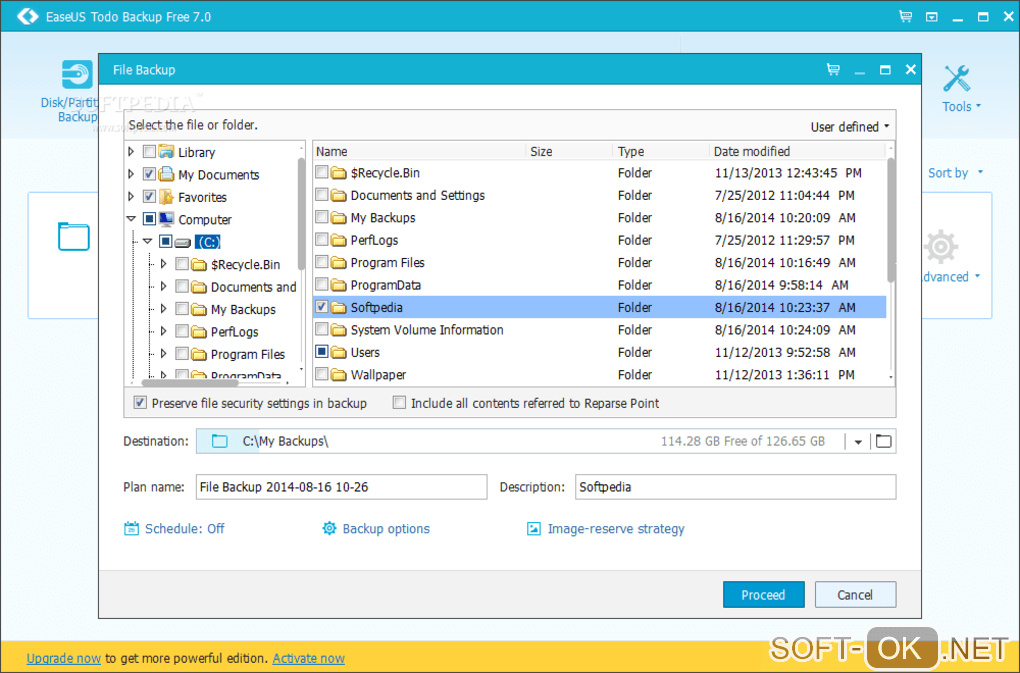Collapse the Computer tree node
Image resolution: width=1020 pixels, height=673 pixels.
pos(131,219)
